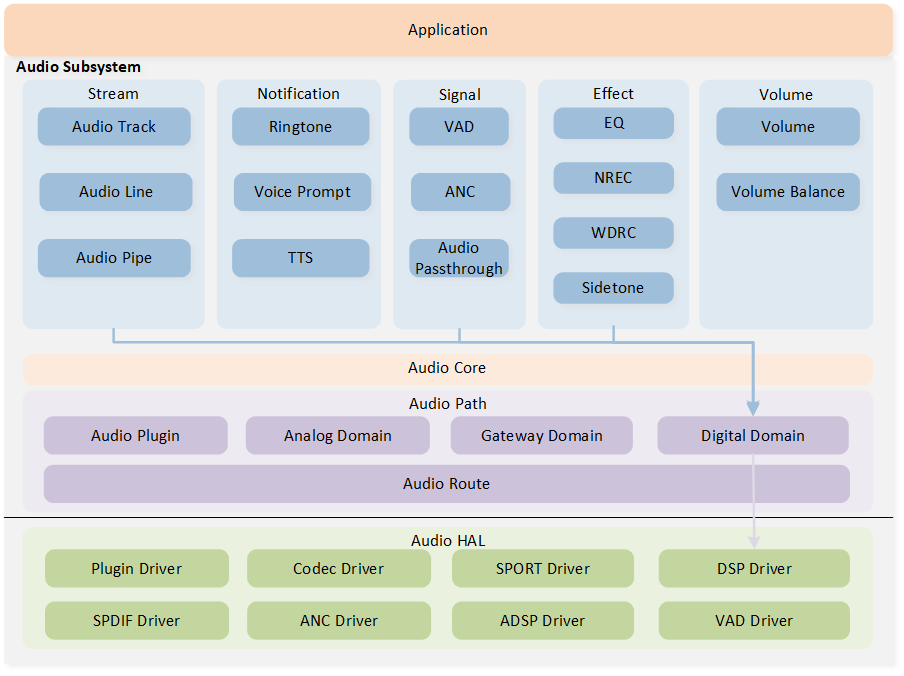Click the Audio Passthrough block

[x=459, y=258]
